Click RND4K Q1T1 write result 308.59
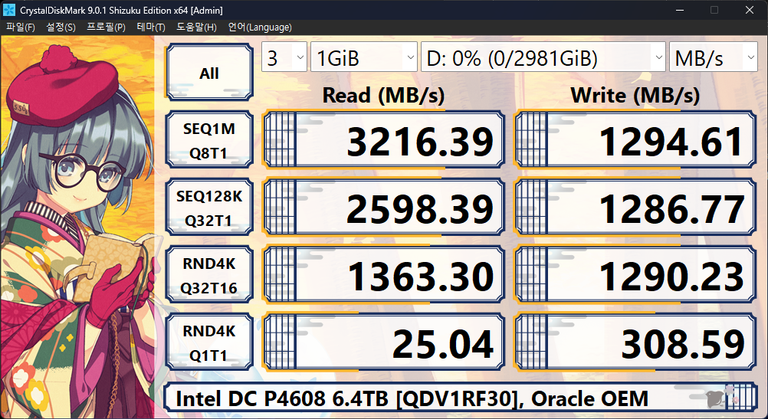The image size is (768, 419). point(635,343)
